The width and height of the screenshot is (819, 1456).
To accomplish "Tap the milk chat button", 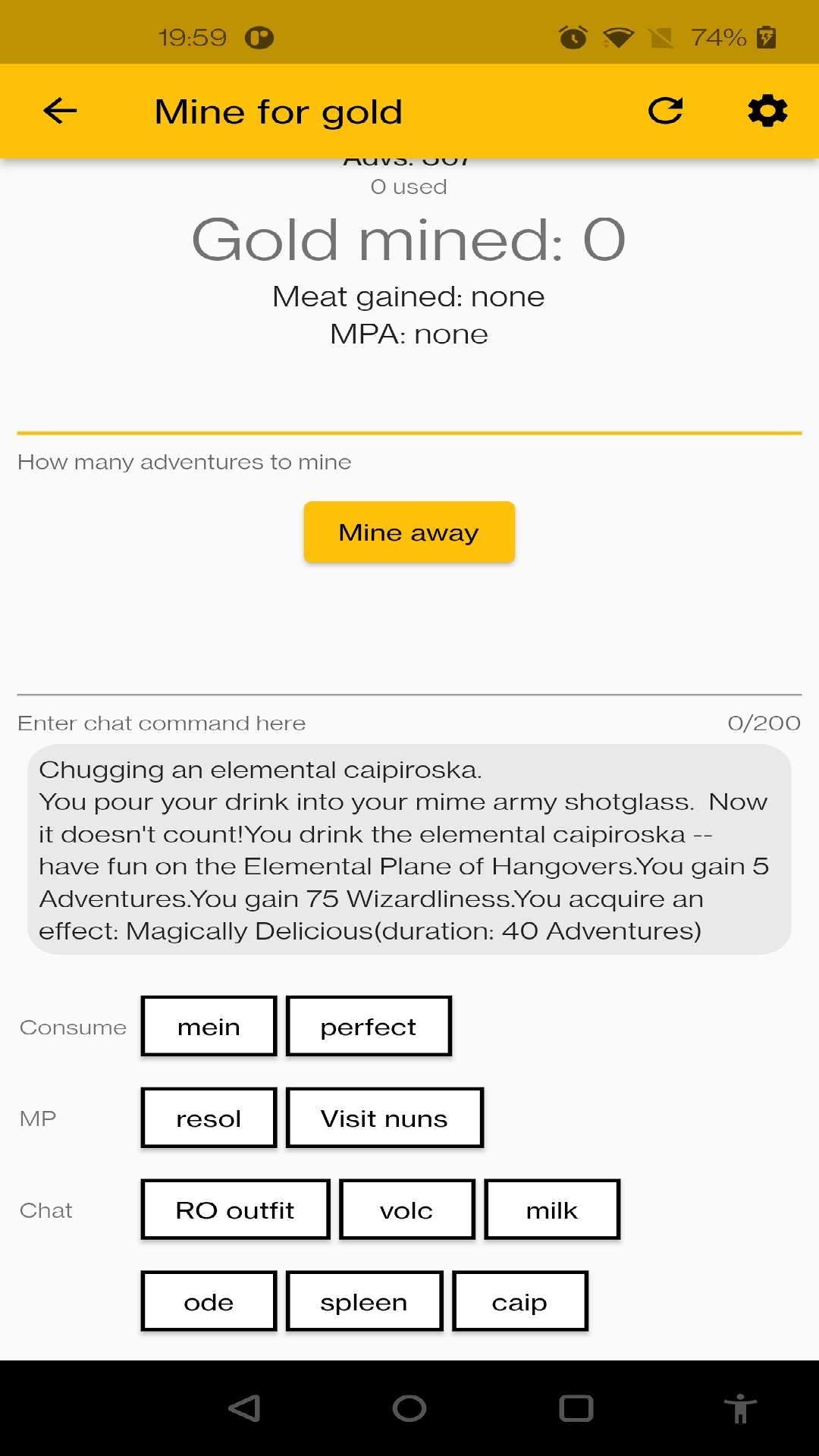I will tap(552, 1210).
